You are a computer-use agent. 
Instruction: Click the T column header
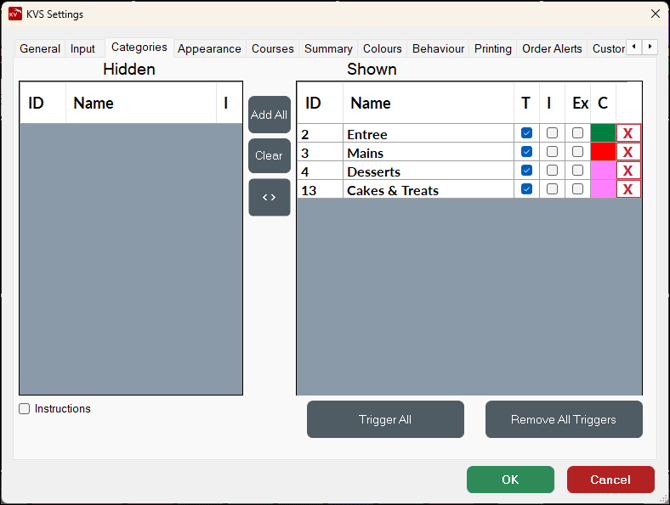pyautogui.click(x=526, y=103)
